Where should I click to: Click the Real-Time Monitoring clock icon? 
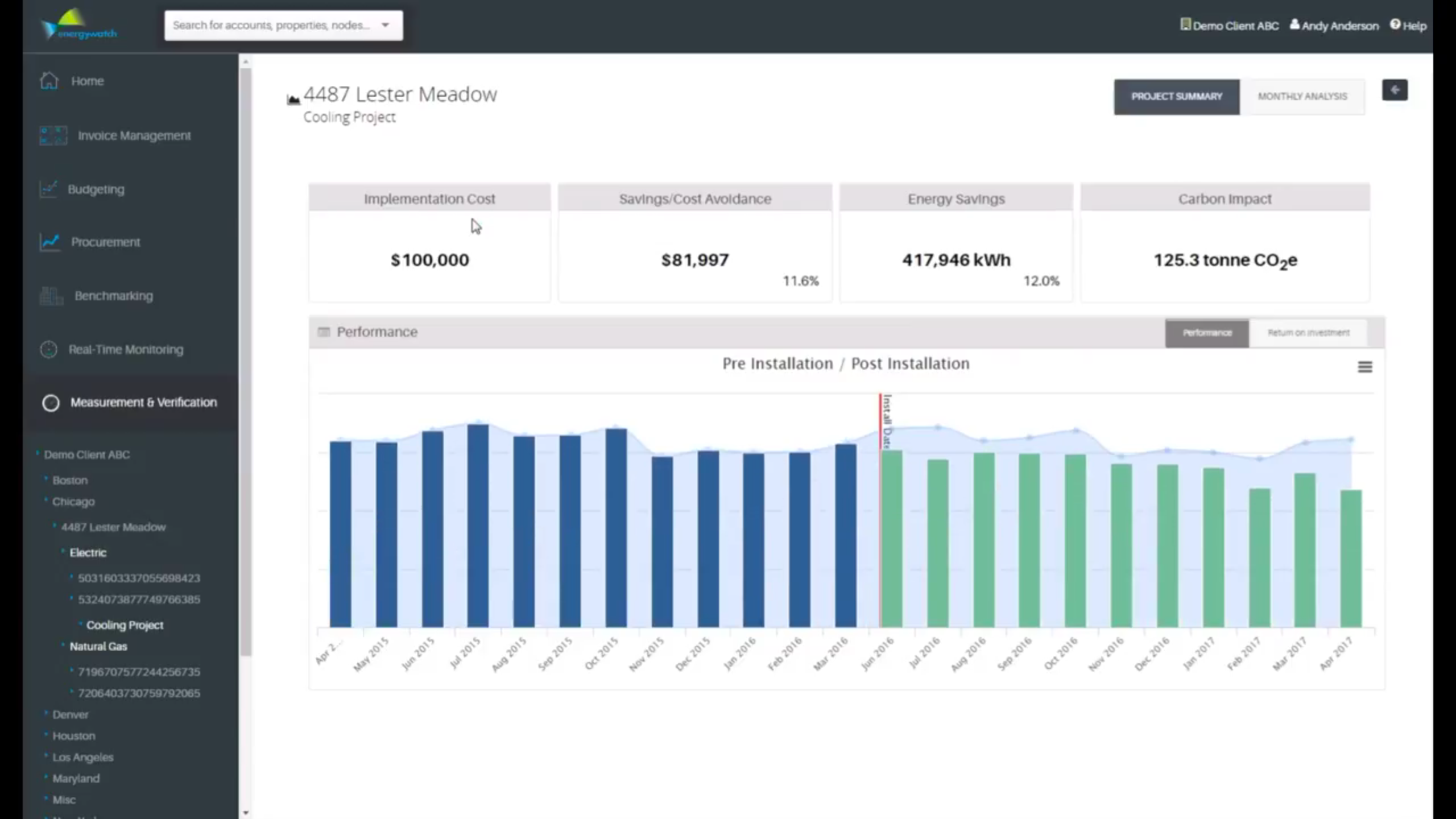(x=49, y=349)
